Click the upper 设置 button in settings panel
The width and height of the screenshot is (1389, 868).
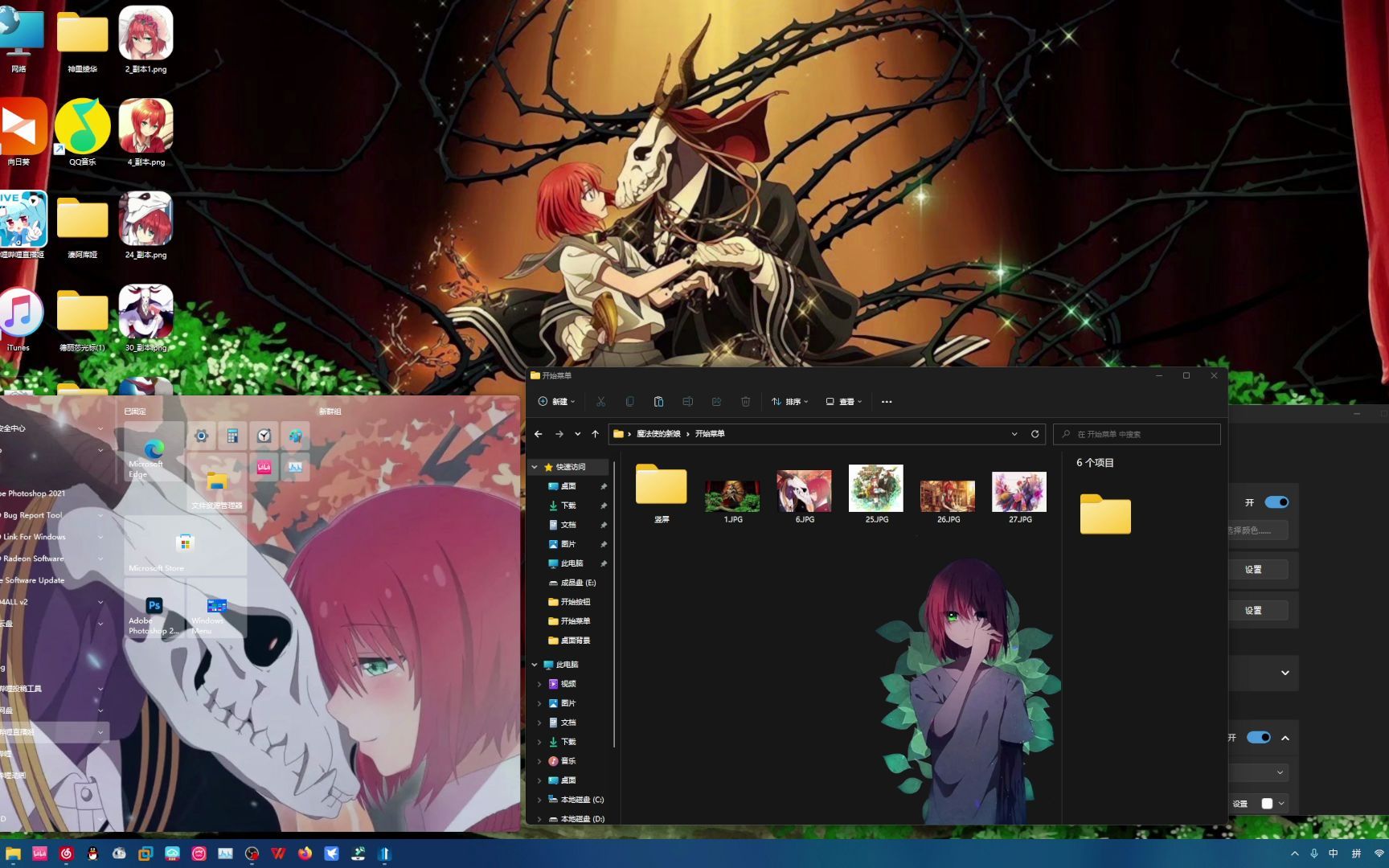click(1253, 570)
